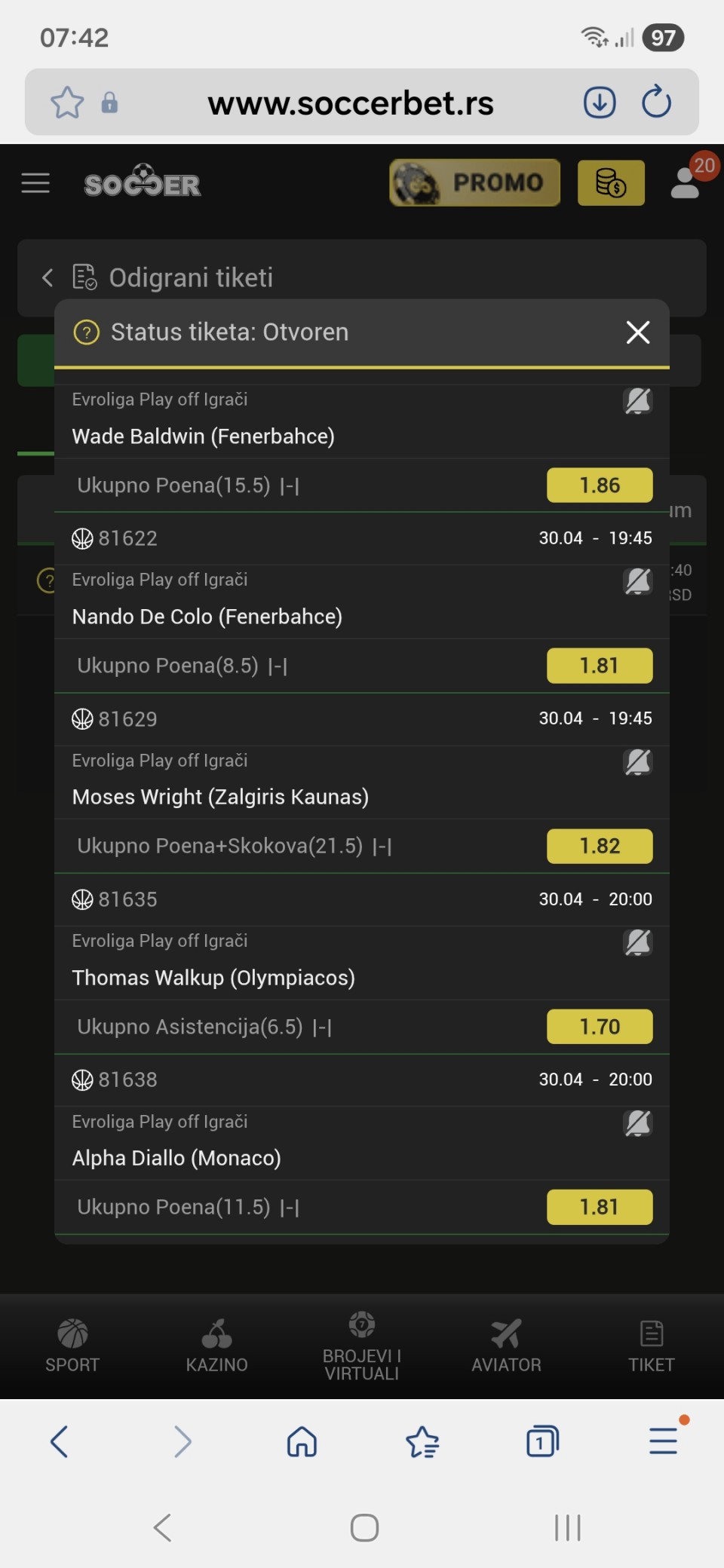Viewport: 724px width, 1568px height.
Task: Click the browser download icon
Action: [x=600, y=103]
